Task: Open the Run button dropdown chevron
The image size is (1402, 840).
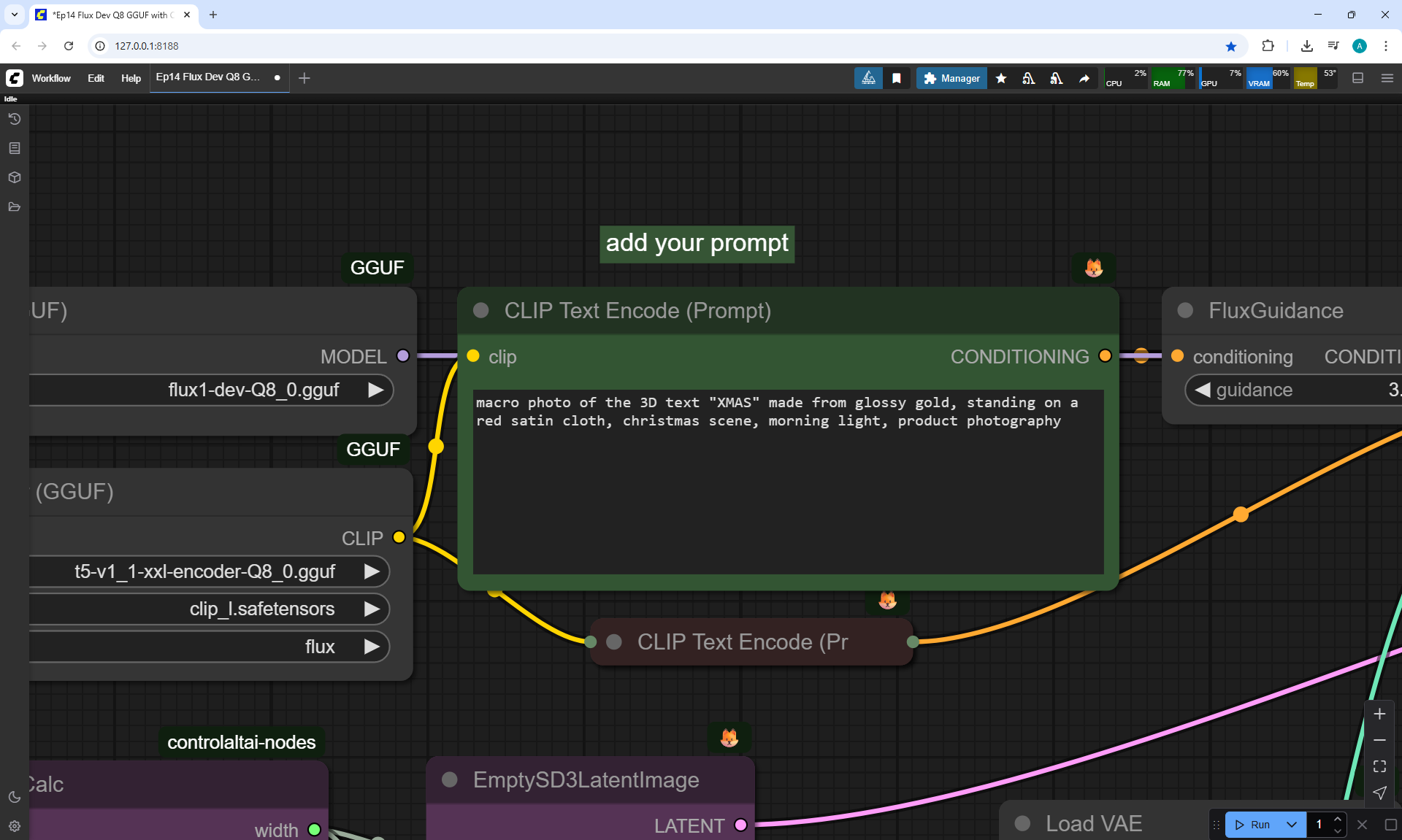Action: click(x=1292, y=825)
